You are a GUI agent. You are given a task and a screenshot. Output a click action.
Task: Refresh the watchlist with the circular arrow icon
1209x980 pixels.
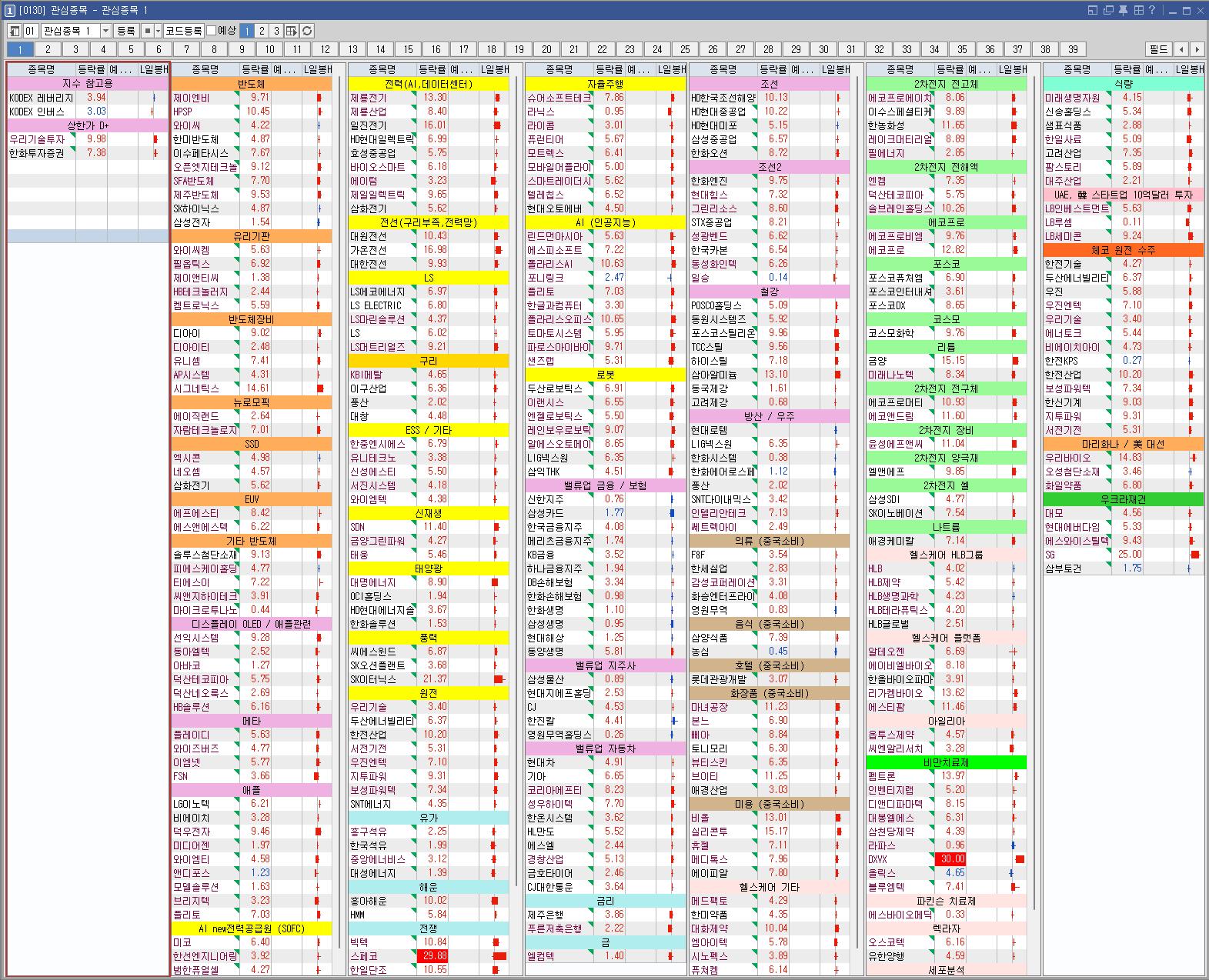(x=306, y=31)
